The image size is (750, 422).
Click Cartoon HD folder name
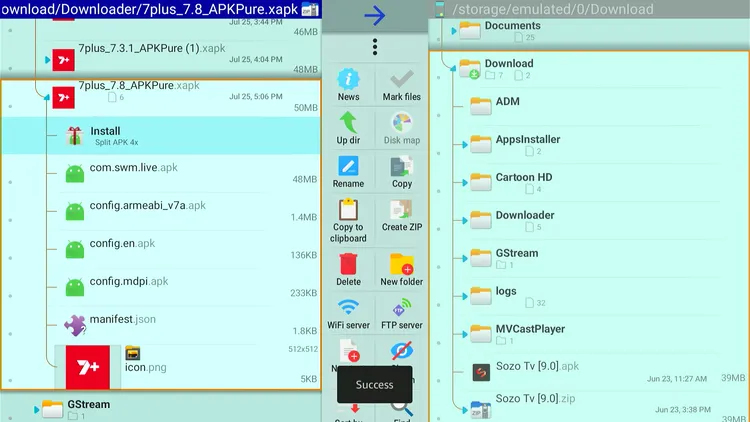click(x=524, y=178)
